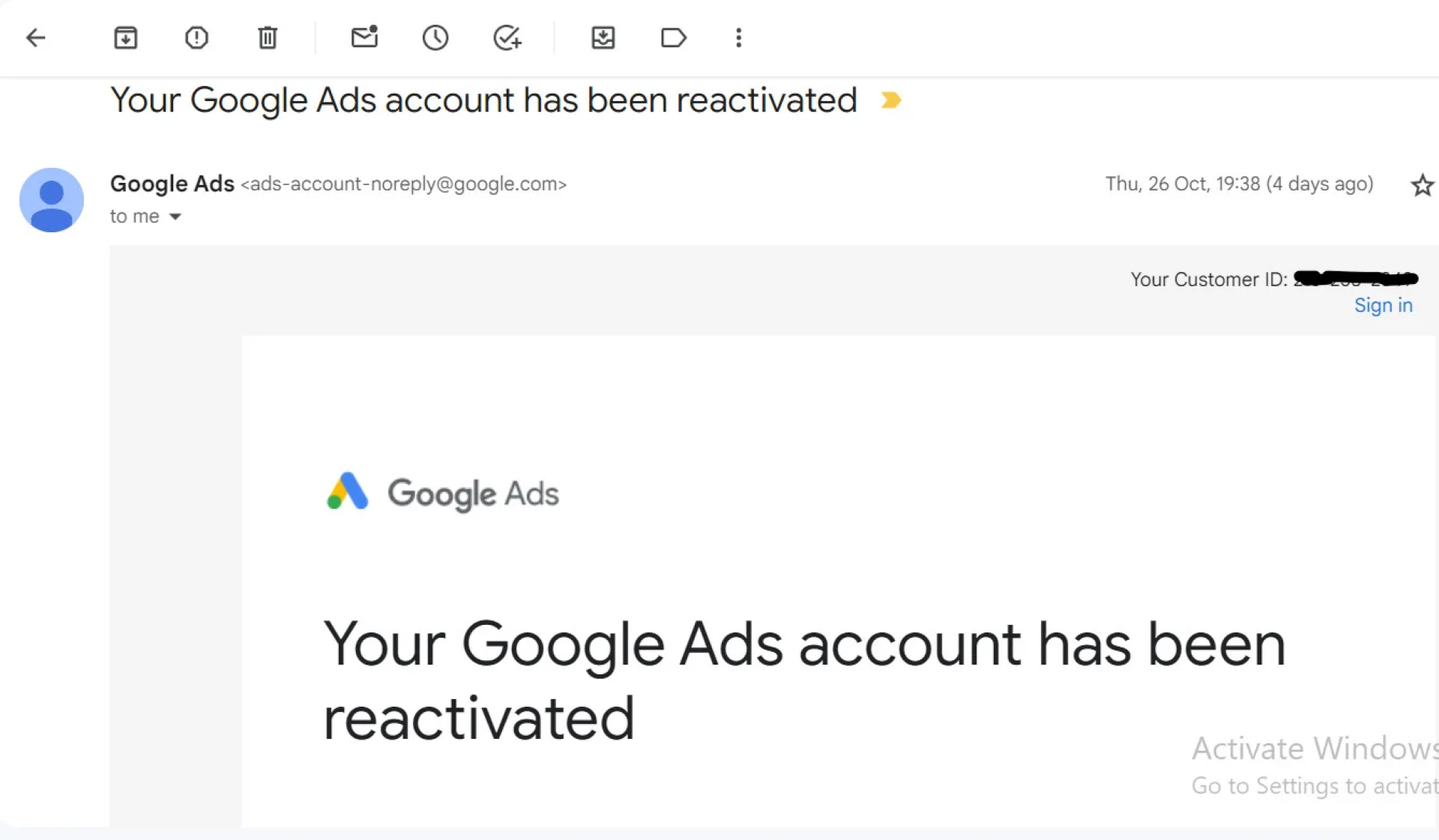
Task: Click the Google Ads logo in email
Action: 442,493
